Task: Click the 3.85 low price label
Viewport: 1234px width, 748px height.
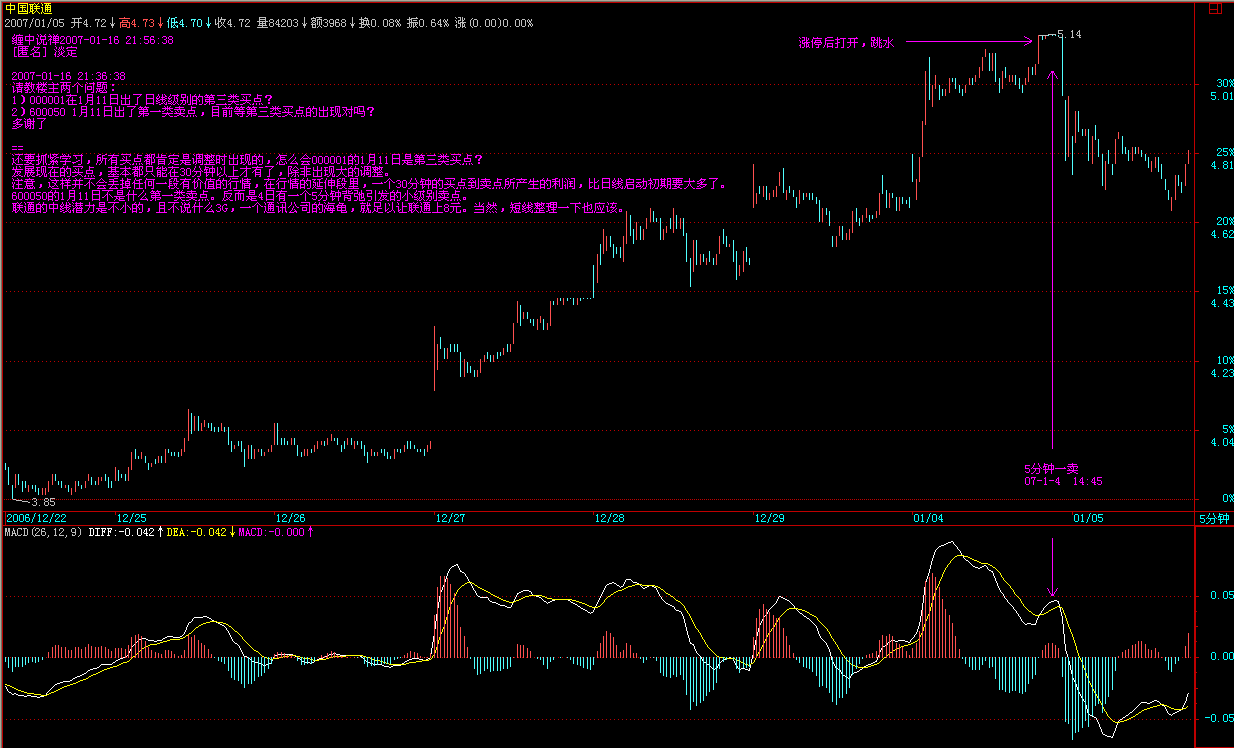Action: pyautogui.click(x=43, y=501)
